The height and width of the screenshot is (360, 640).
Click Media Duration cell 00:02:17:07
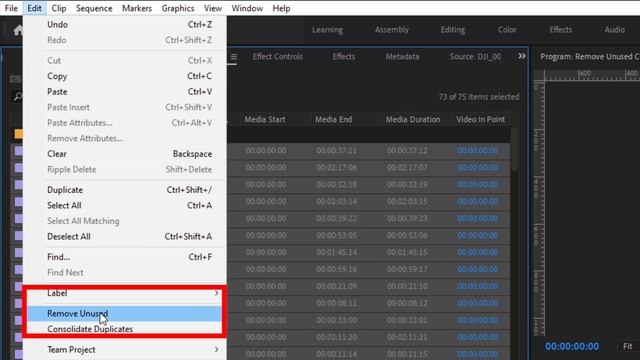coord(407,168)
